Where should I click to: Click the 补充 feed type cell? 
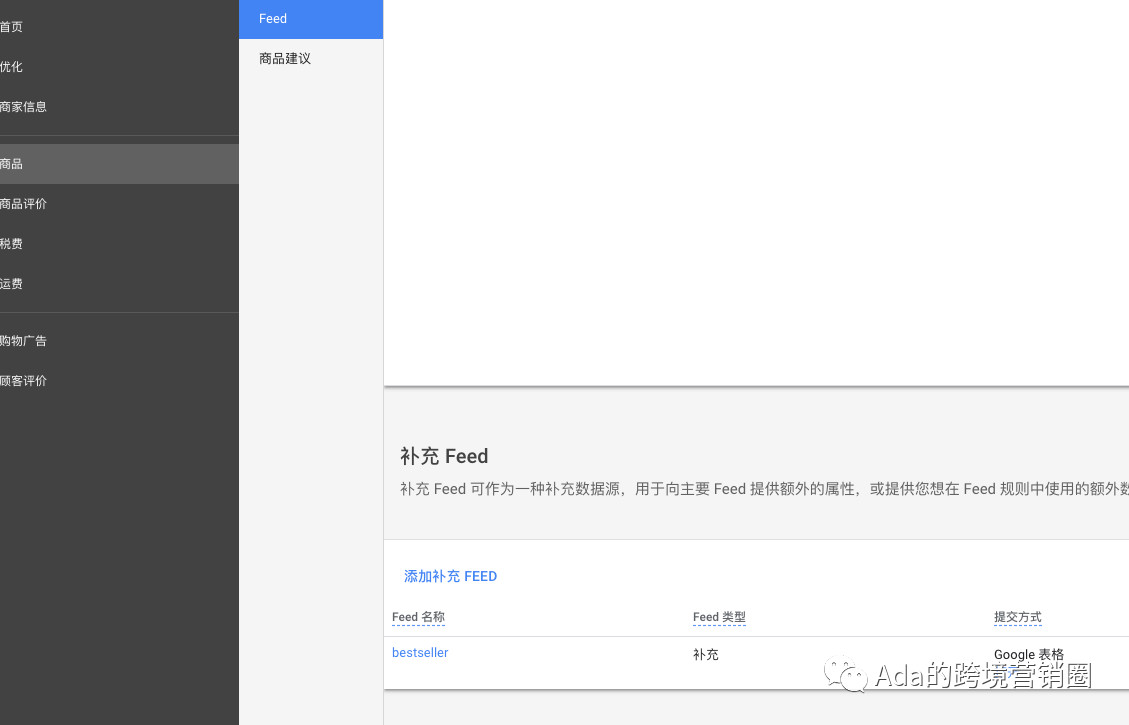pos(706,654)
